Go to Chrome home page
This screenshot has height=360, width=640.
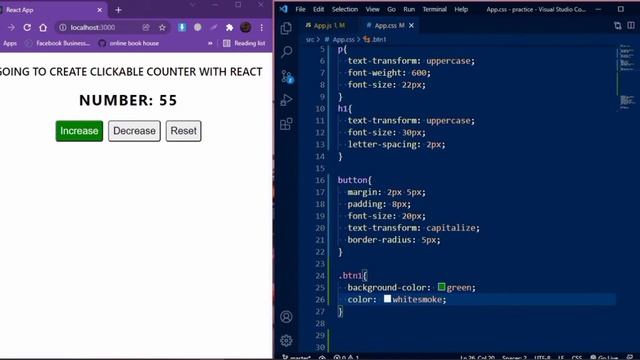[43, 27]
